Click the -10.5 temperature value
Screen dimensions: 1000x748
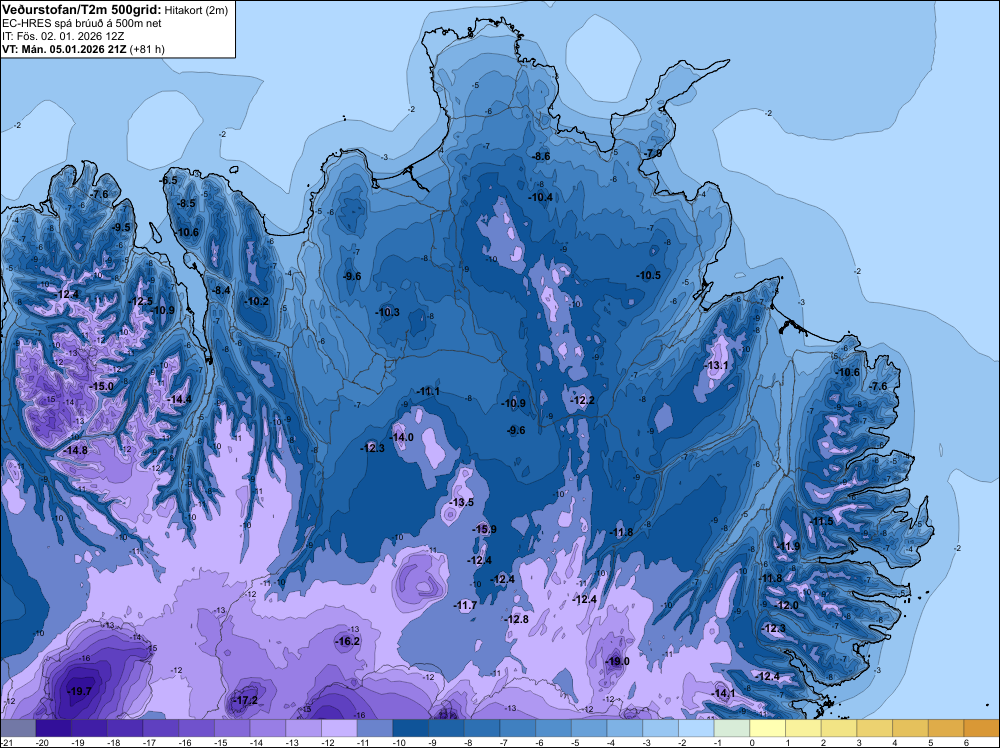click(x=648, y=275)
